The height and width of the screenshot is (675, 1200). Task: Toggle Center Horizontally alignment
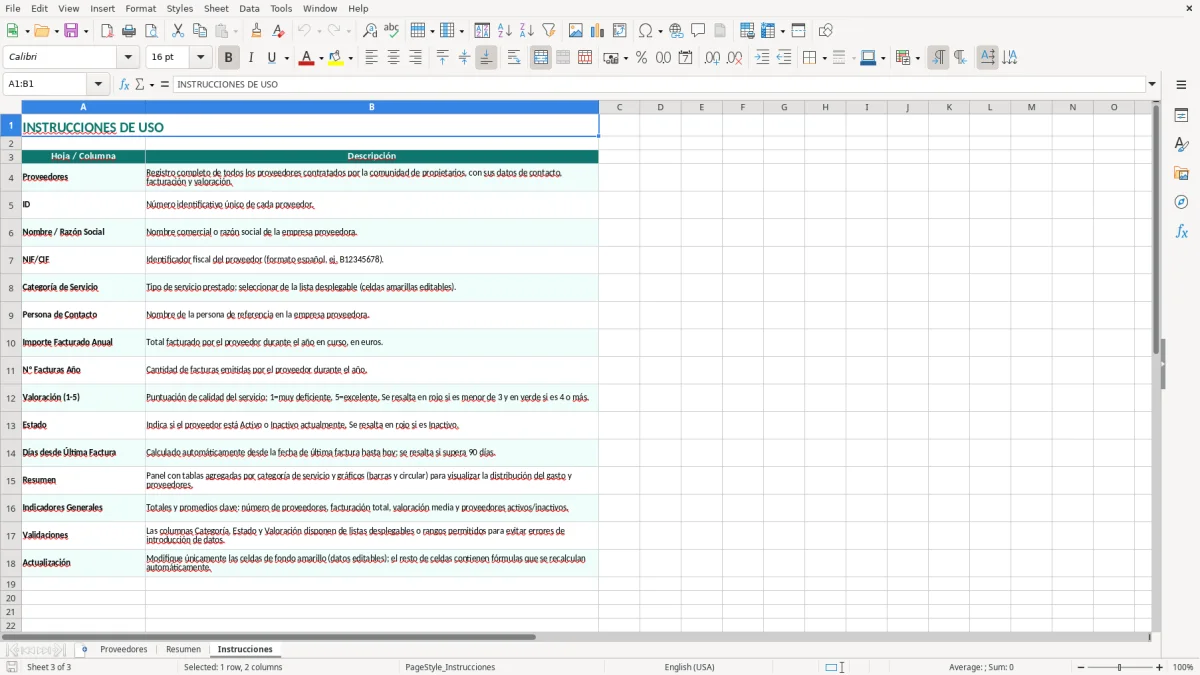click(x=394, y=58)
